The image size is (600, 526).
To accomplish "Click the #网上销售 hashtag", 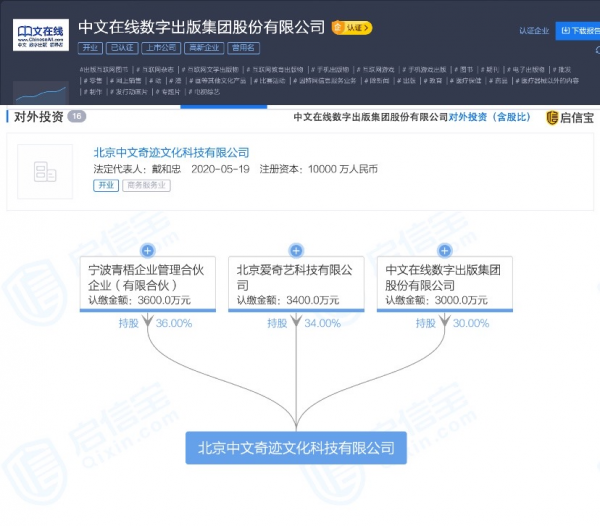I will tap(126, 81).
